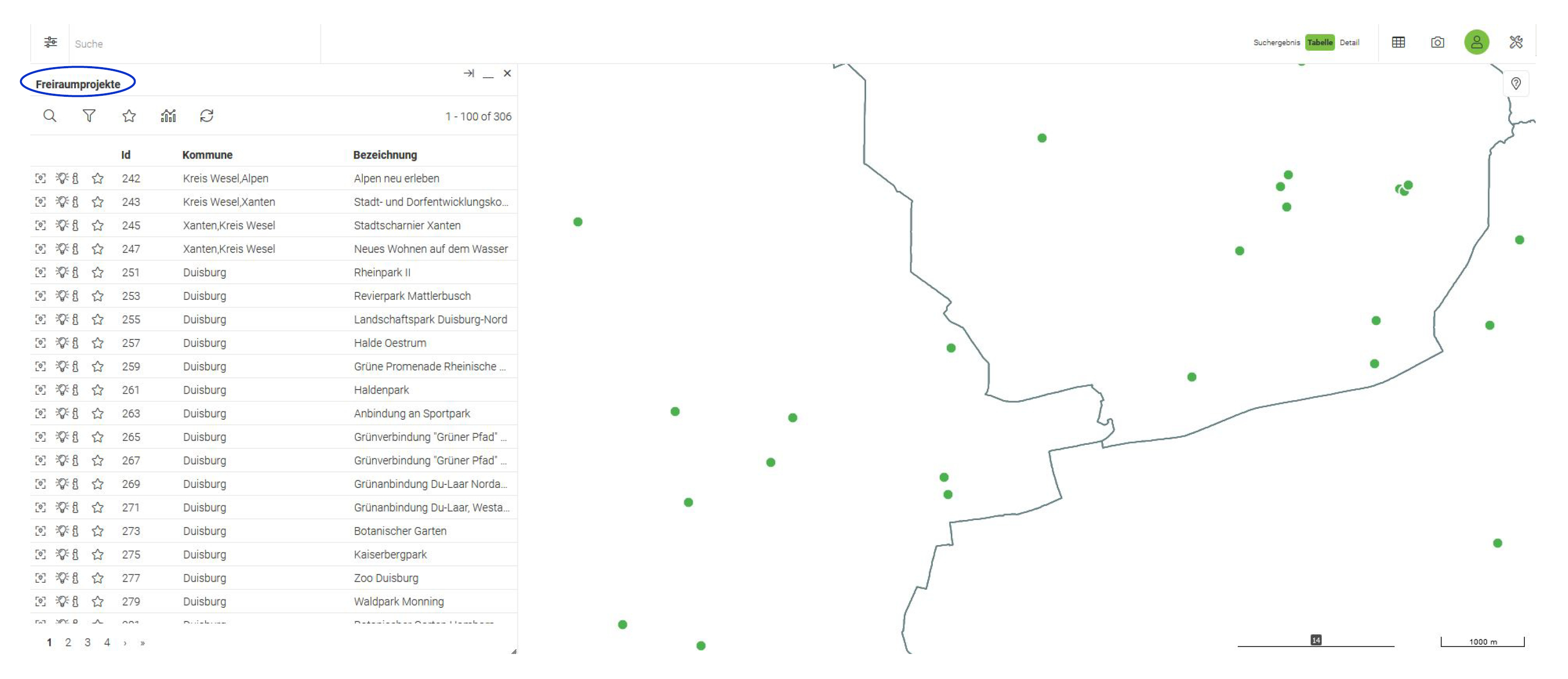Go to page 3 of results
1568x679 pixels.
(88, 642)
